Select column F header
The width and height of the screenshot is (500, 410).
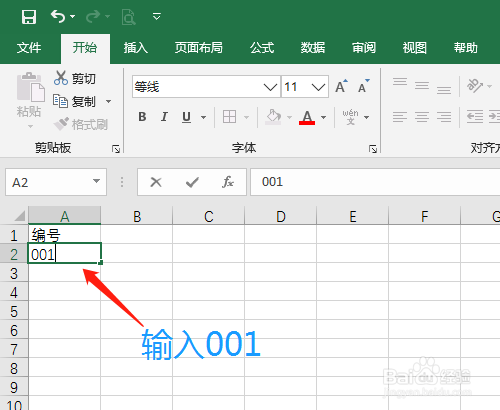[x=424, y=216]
